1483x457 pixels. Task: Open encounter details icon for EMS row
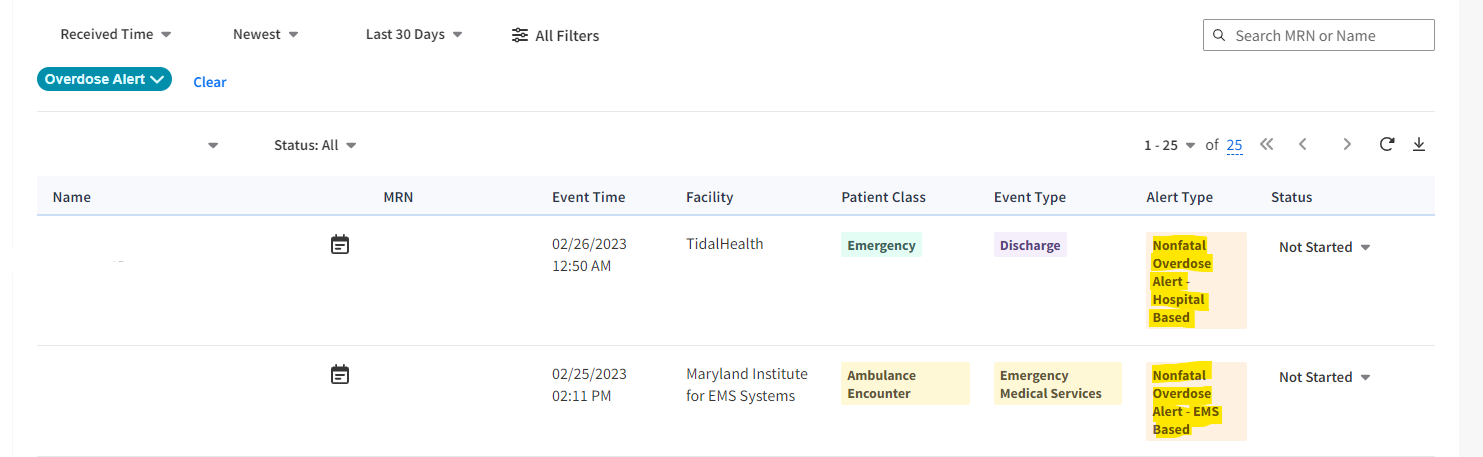[340, 375]
